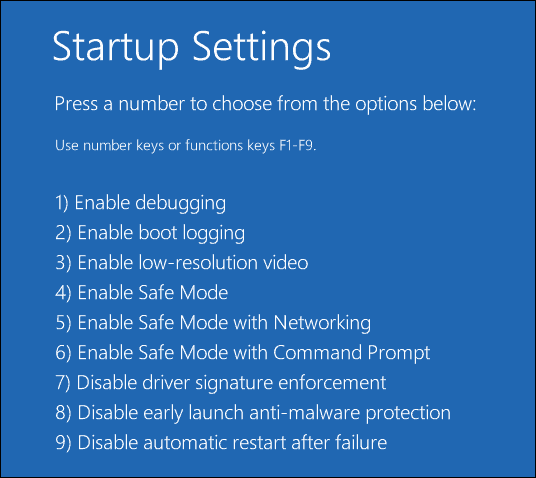Image resolution: width=536 pixels, height=478 pixels.
Task: Click the Startup Settings heading
Action: tap(192, 48)
